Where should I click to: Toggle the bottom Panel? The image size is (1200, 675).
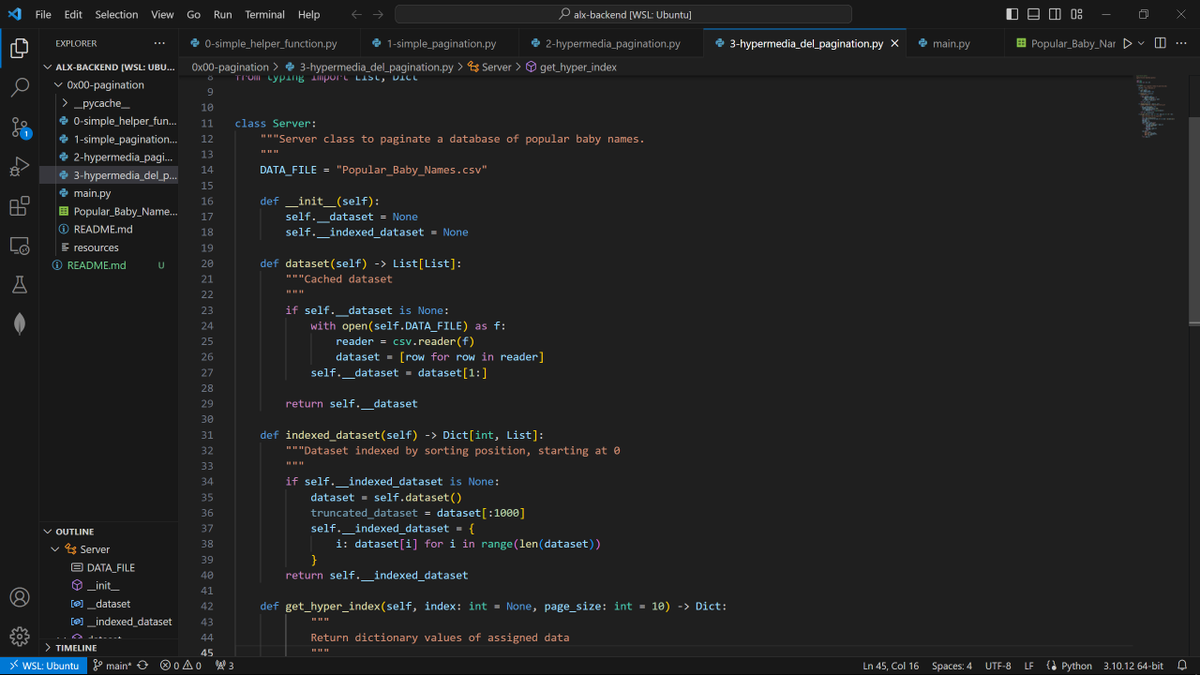1034,14
